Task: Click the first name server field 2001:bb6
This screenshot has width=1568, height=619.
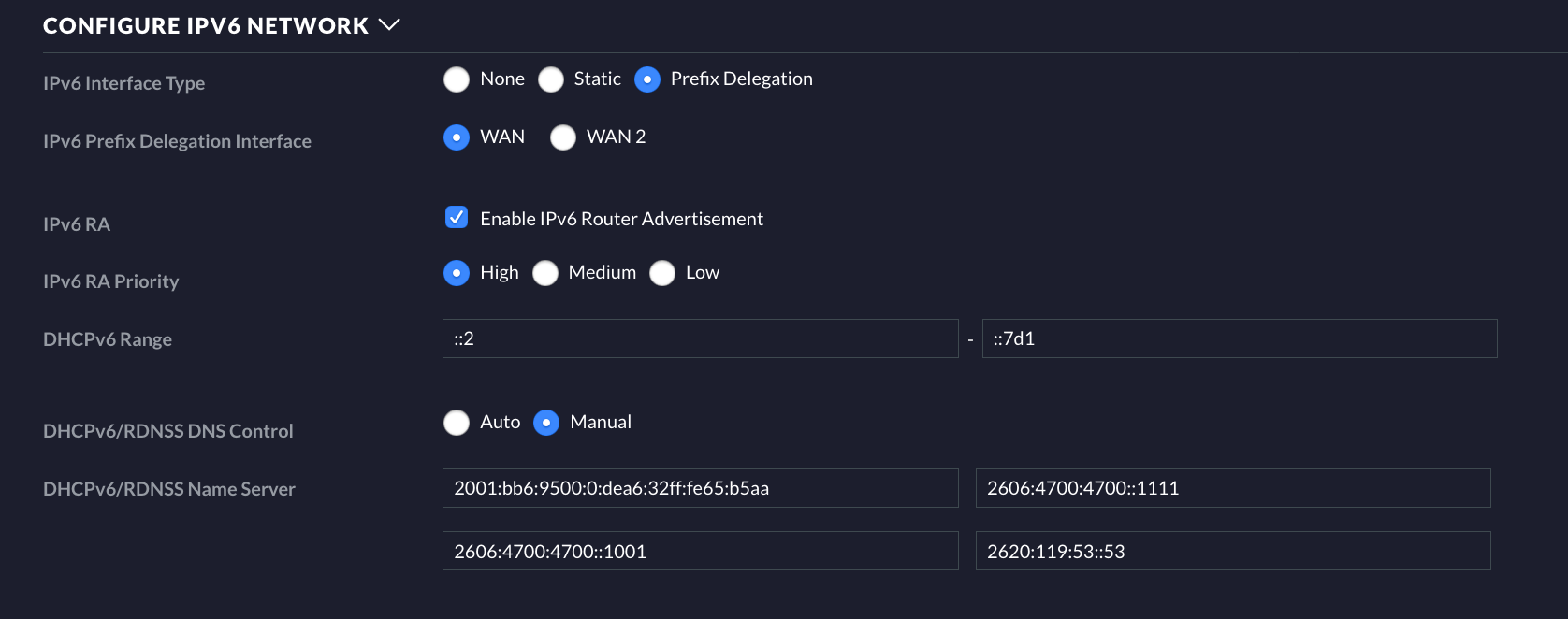Action: tap(700, 487)
